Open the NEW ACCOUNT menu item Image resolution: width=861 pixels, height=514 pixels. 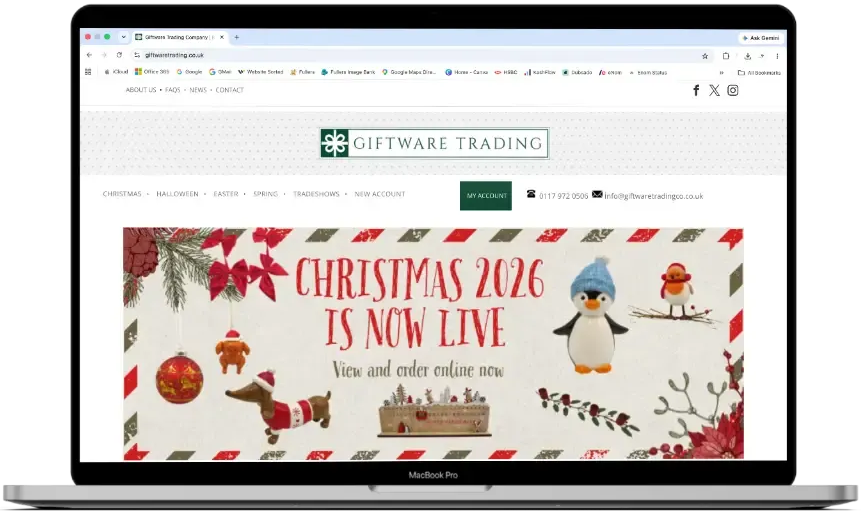[380, 194]
